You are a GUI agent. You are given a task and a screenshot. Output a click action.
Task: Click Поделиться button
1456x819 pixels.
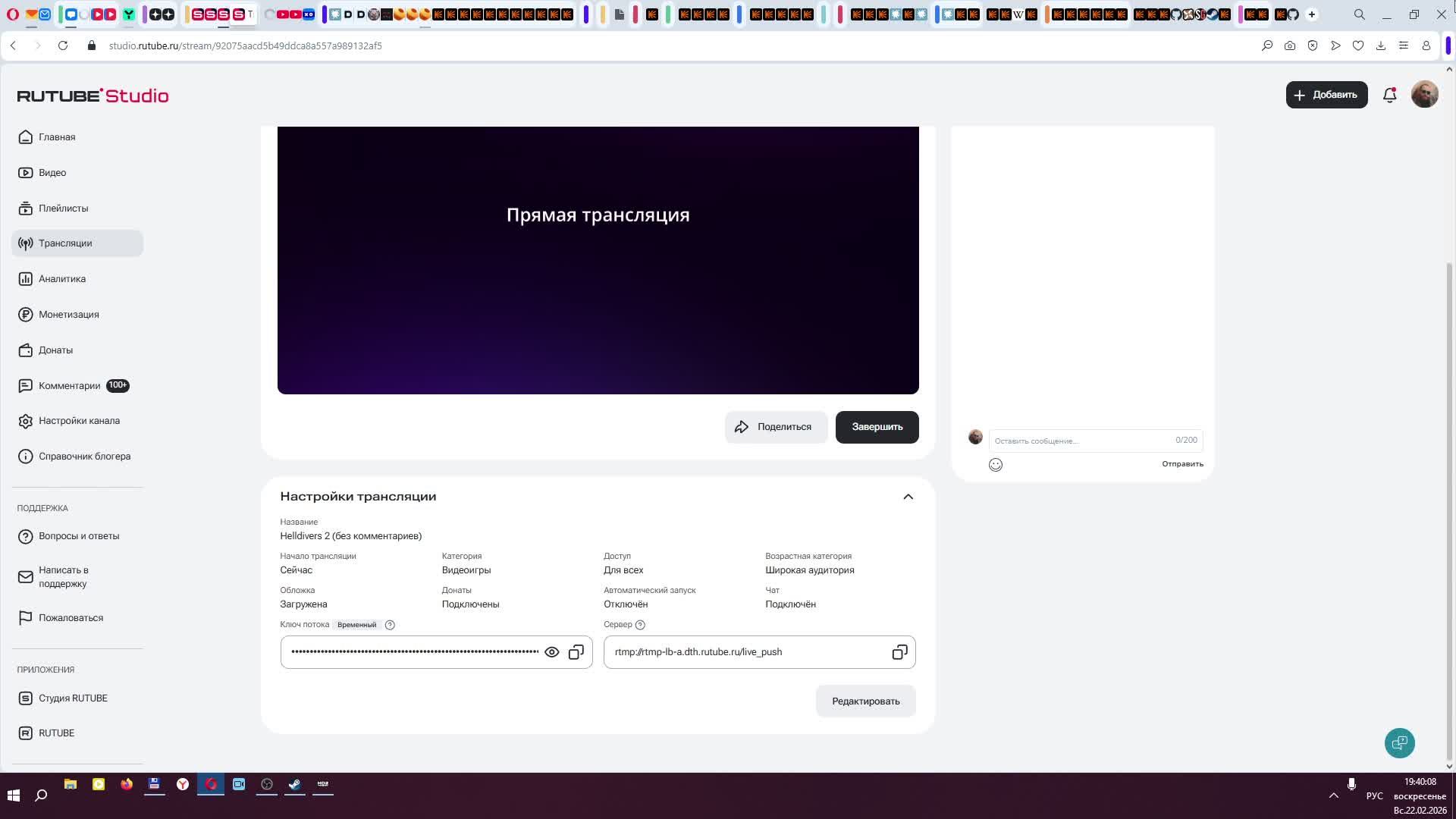pyautogui.click(x=775, y=427)
